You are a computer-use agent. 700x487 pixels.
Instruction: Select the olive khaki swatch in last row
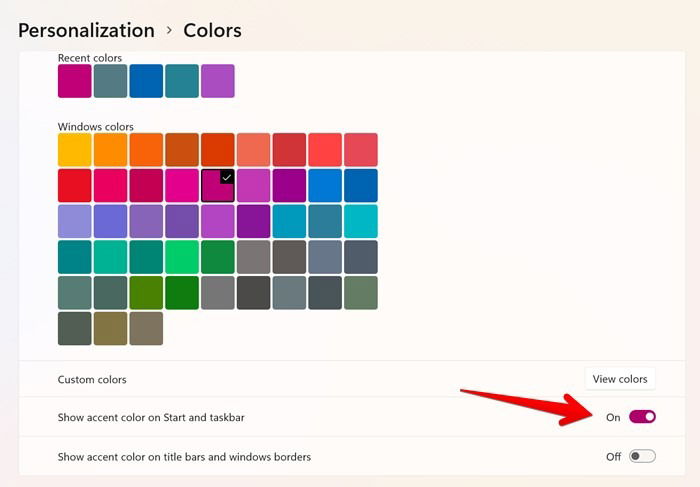pyautogui.click(x=110, y=329)
